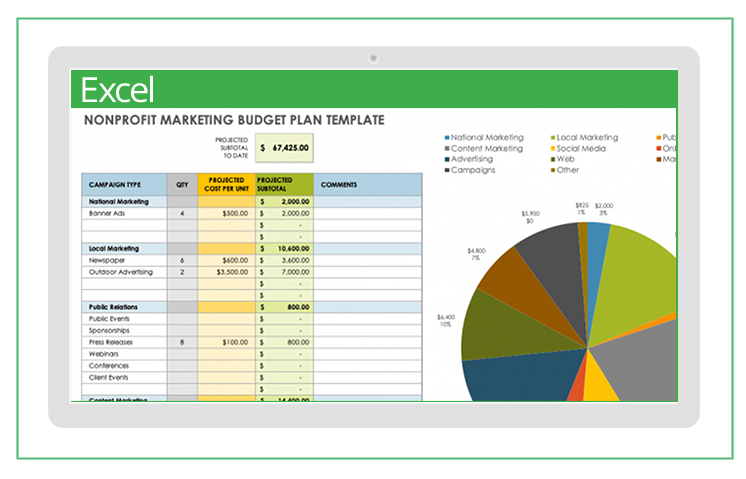Click the Press Releases $100.00 cost cell
The width and height of the screenshot is (746, 479).
tap(226, 342)
